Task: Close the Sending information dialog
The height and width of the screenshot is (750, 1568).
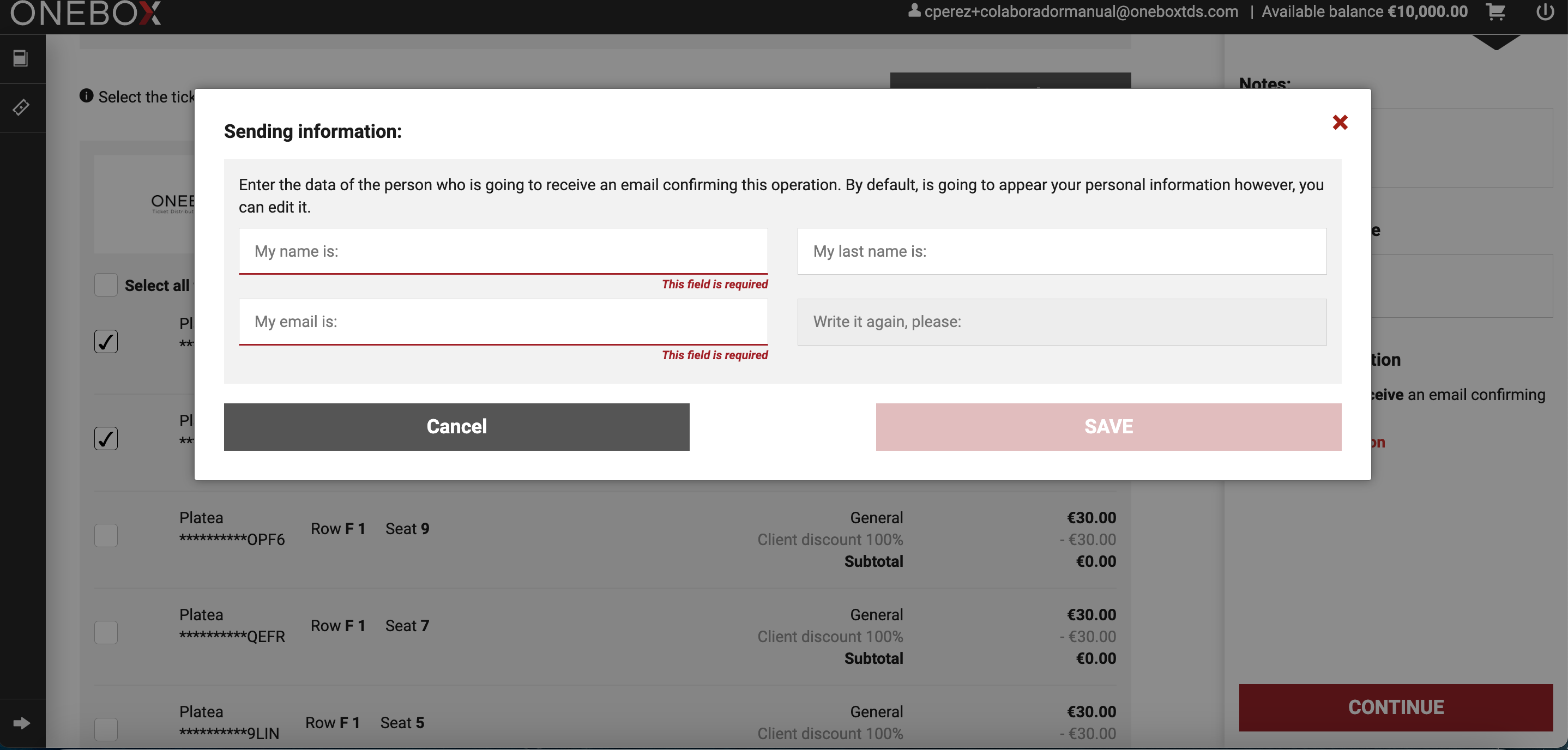Action: pyautogui.click(x=1340, y=122)
